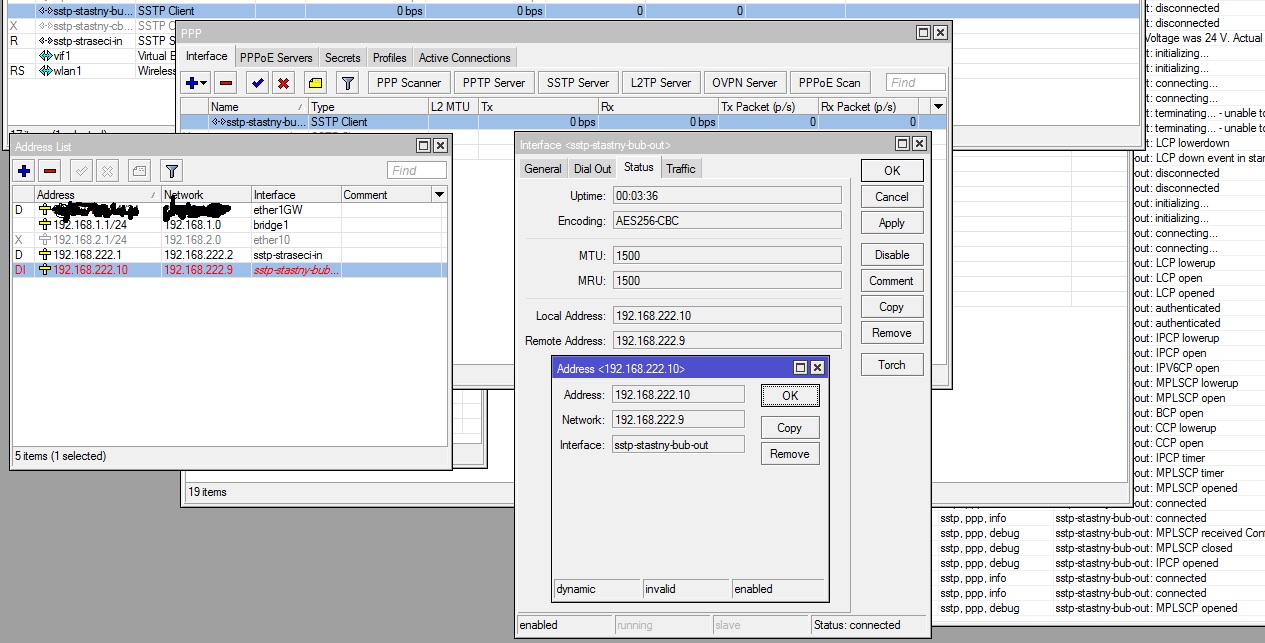Screen dimensions: 1265x643
Task: Switch to the Dial Out tab
Action: click(x=593, y=168)
